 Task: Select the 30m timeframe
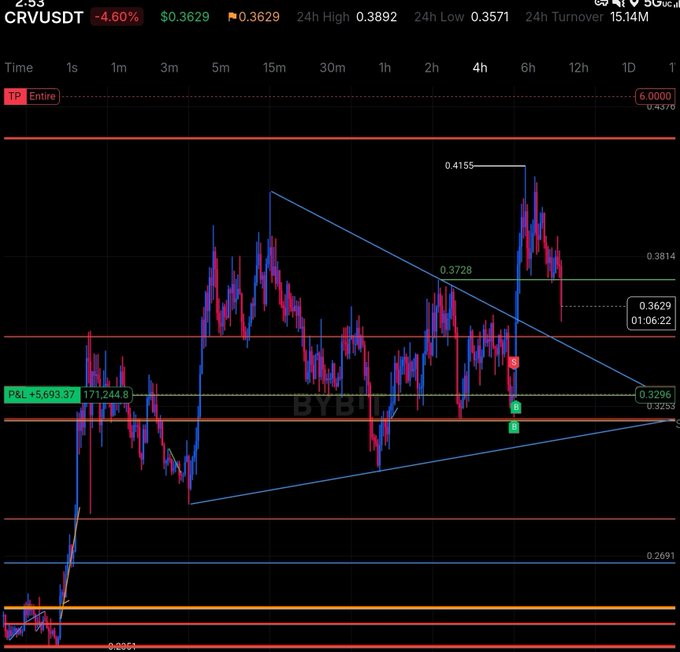332,68
